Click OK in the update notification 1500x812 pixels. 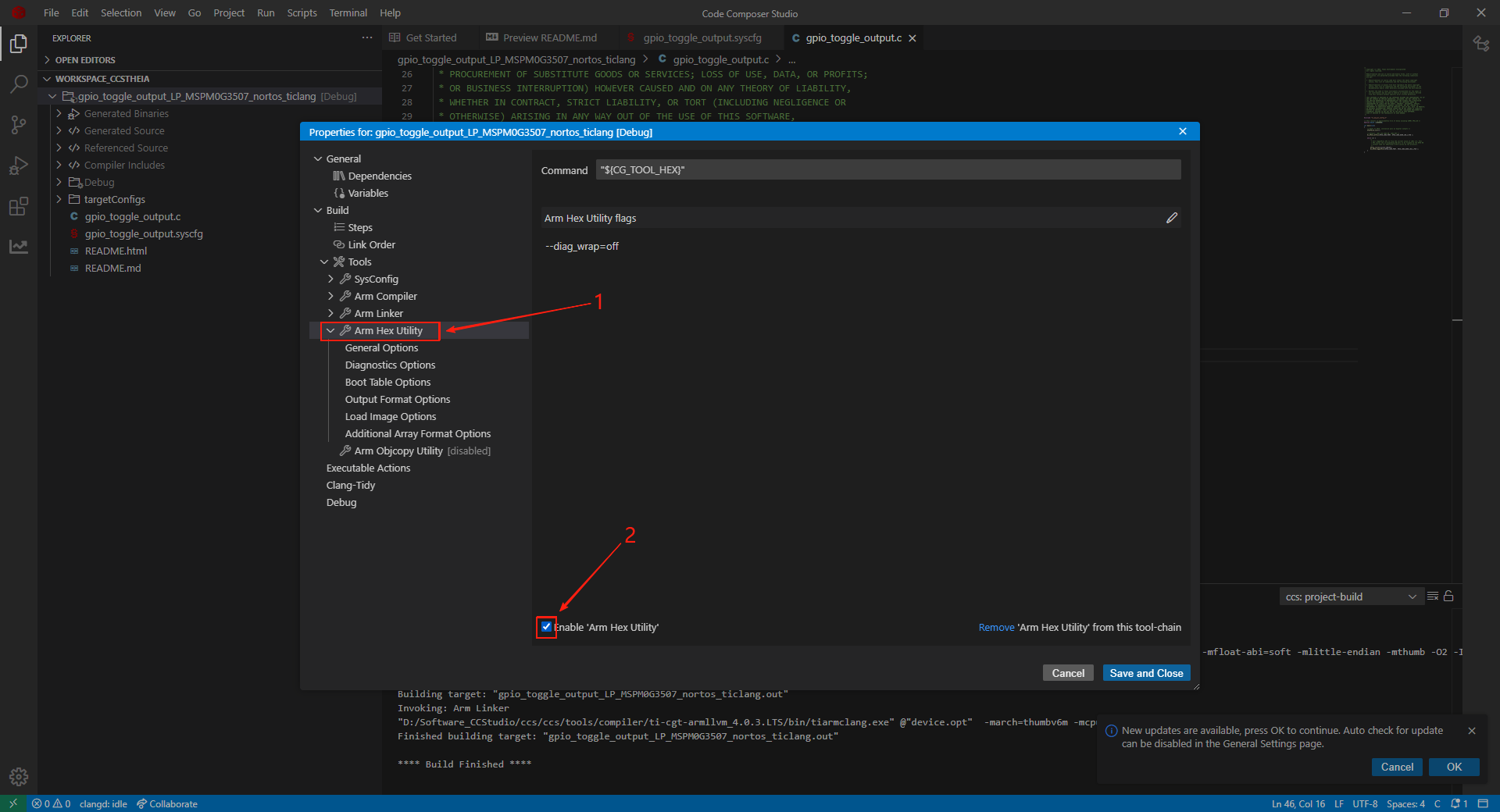[x=1454, y=767]
